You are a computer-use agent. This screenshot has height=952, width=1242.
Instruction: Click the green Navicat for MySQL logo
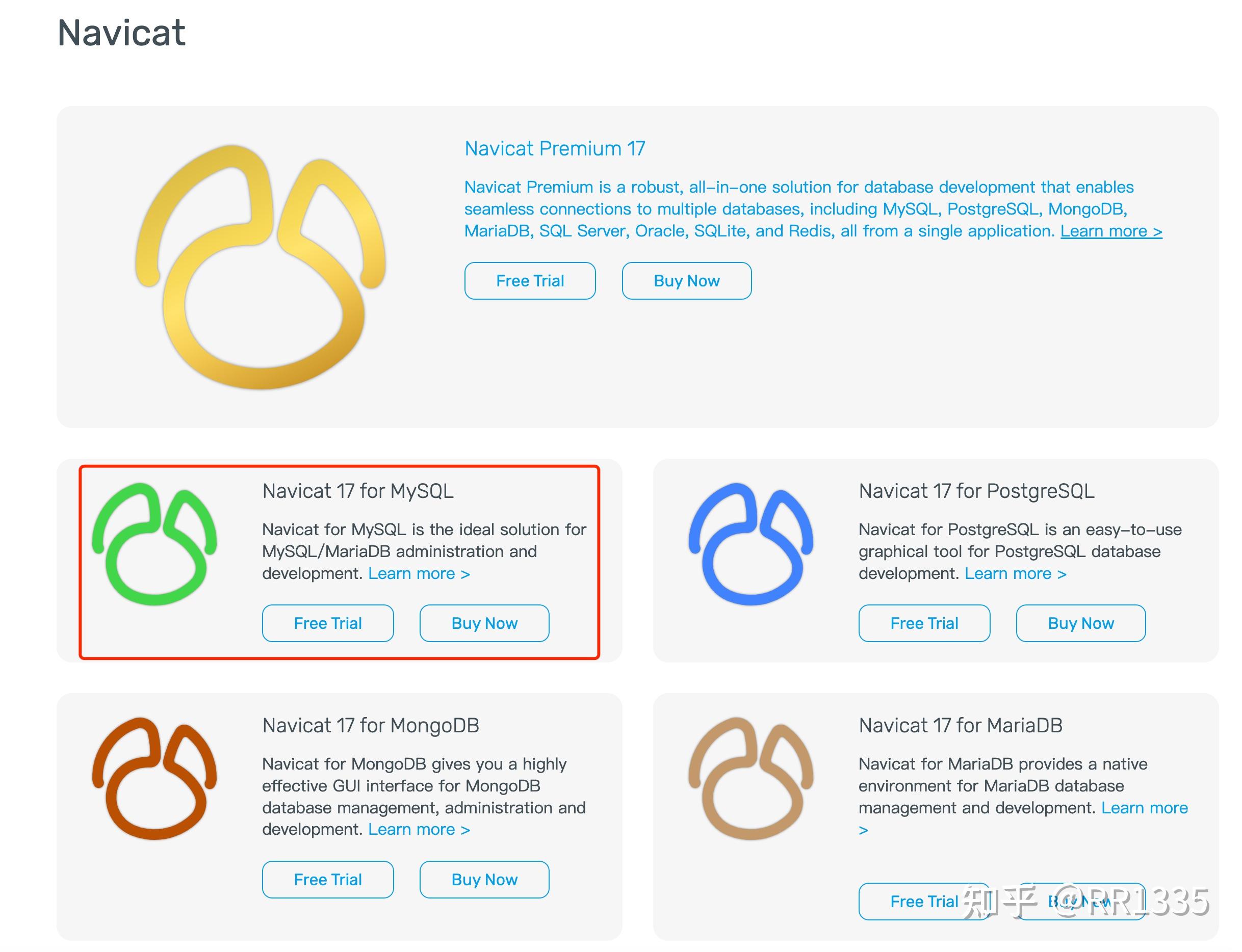click(154, 544)
